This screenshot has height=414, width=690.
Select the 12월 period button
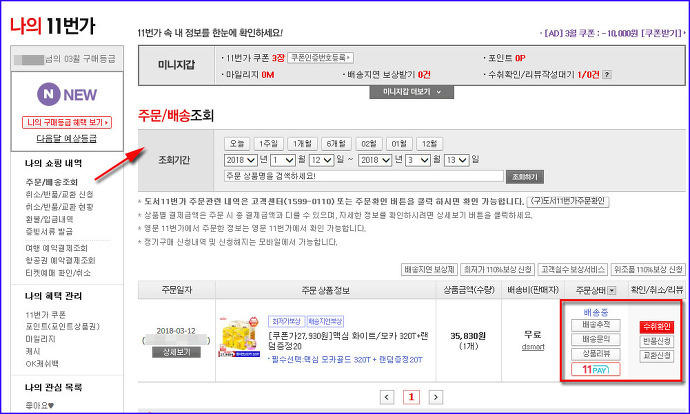(429, 144)
